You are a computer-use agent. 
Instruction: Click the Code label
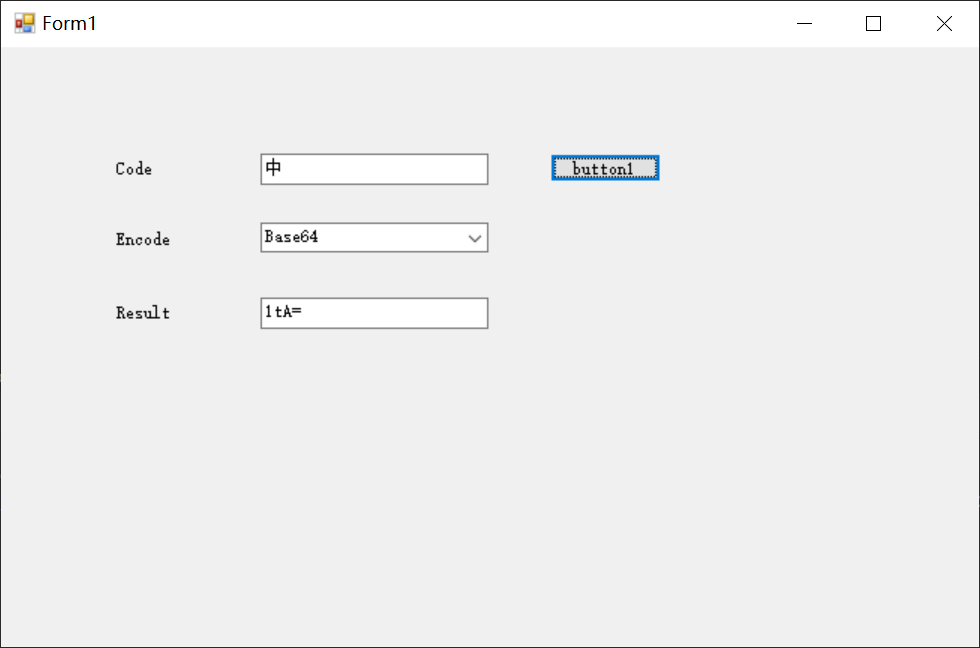[134, 169]
